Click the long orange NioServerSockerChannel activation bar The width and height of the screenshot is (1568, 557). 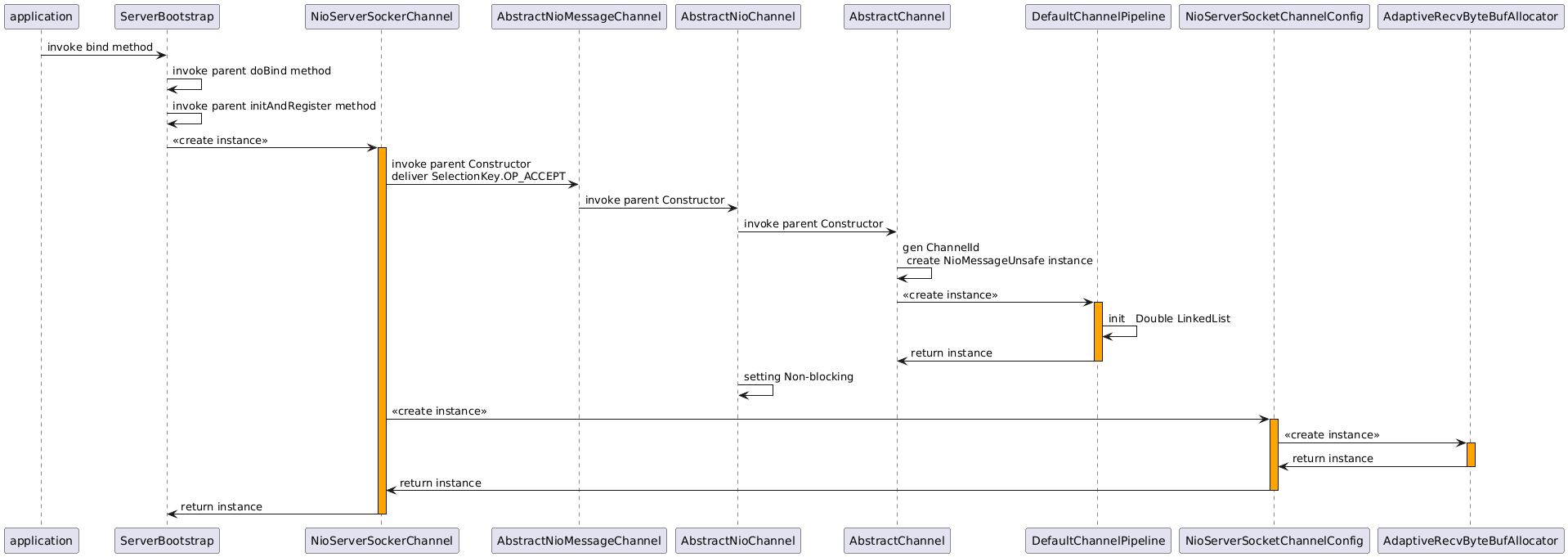[382, 327]
